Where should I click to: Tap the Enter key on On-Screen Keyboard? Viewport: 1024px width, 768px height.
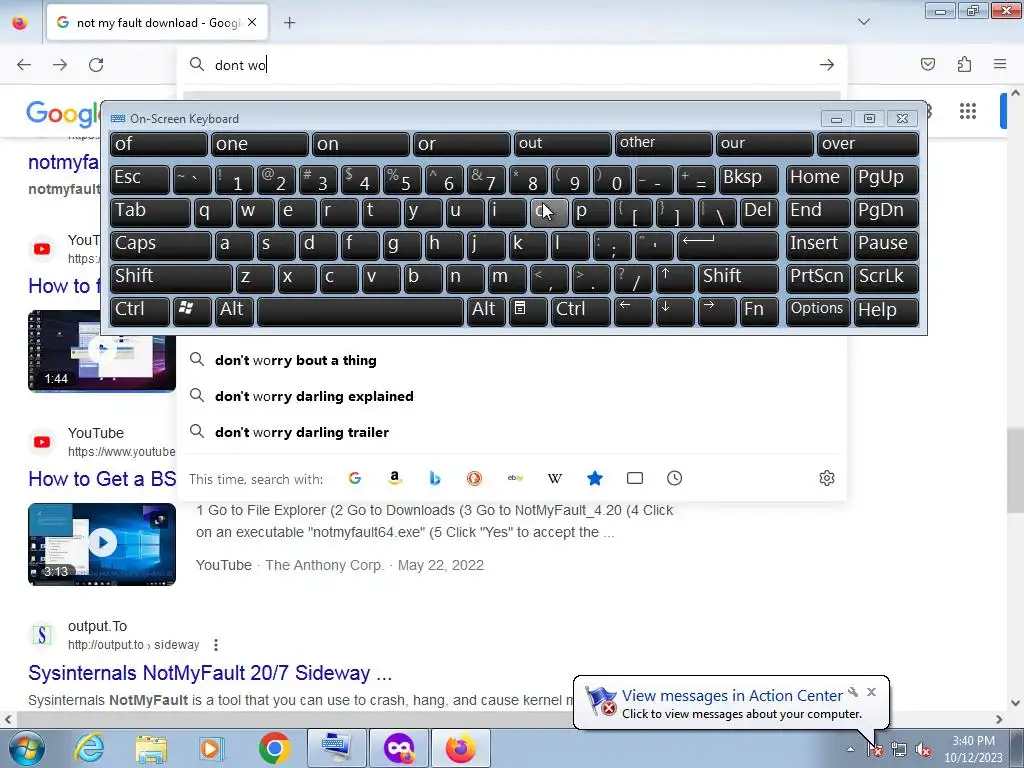point(728,244)
